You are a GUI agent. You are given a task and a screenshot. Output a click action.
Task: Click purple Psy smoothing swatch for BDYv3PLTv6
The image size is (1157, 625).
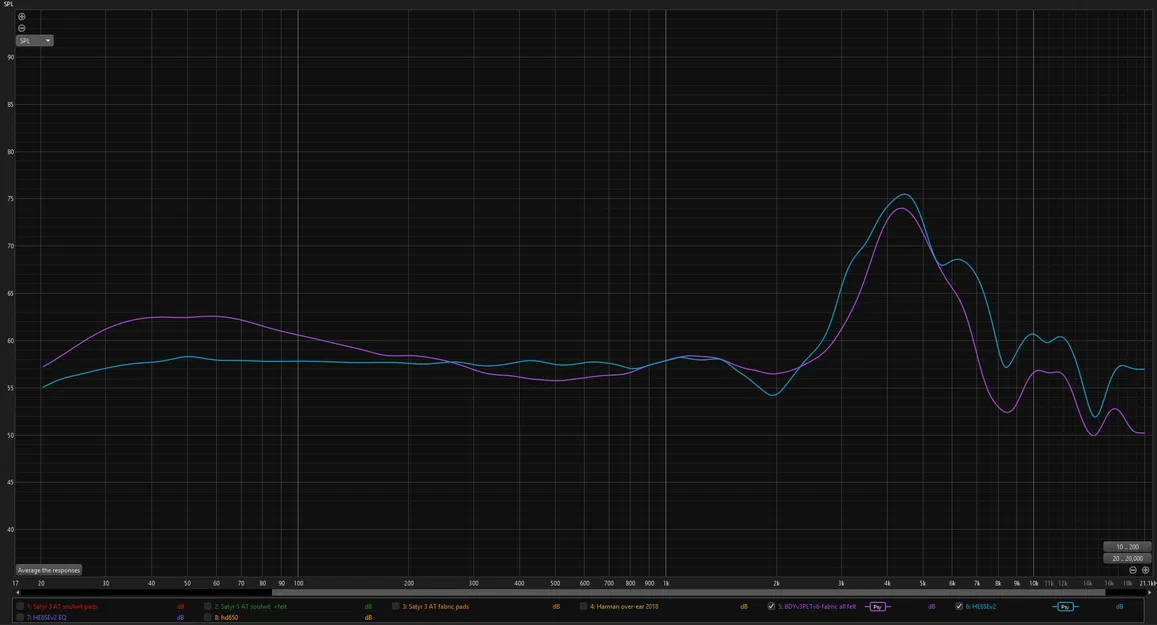877,607
